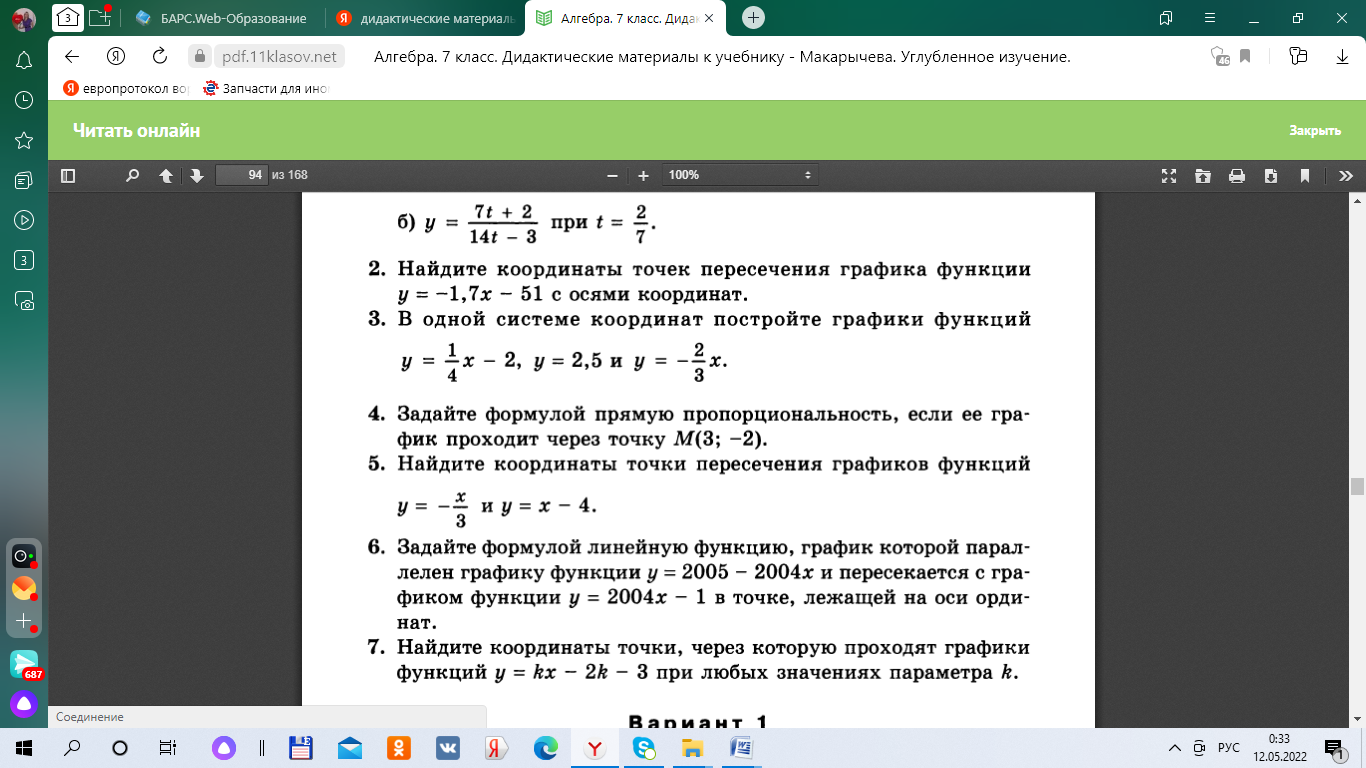Open the PDF find-in-document search
This screenshot has height=768, width=1366.
coord(132,175)
